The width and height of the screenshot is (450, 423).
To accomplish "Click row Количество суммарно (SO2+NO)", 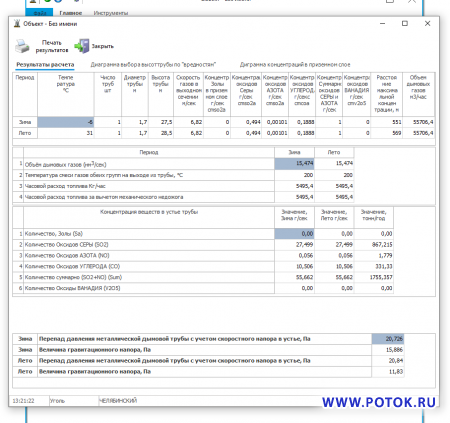I will pos(203,277).
